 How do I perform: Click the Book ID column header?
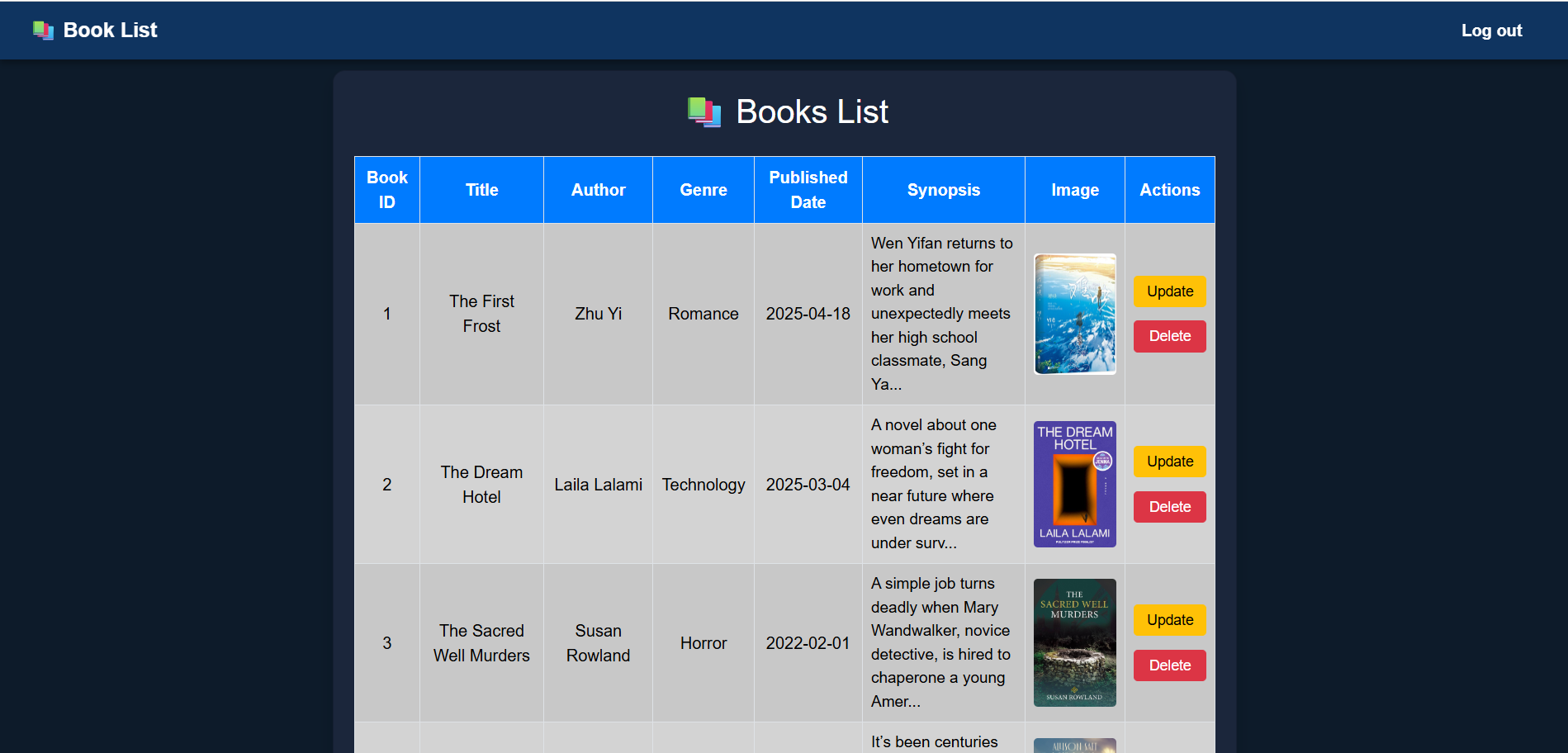387,190
